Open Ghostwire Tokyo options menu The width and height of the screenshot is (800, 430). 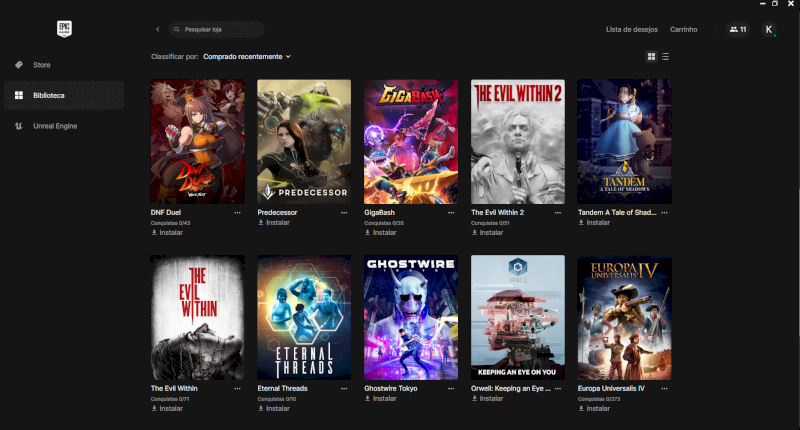(451, 389)
